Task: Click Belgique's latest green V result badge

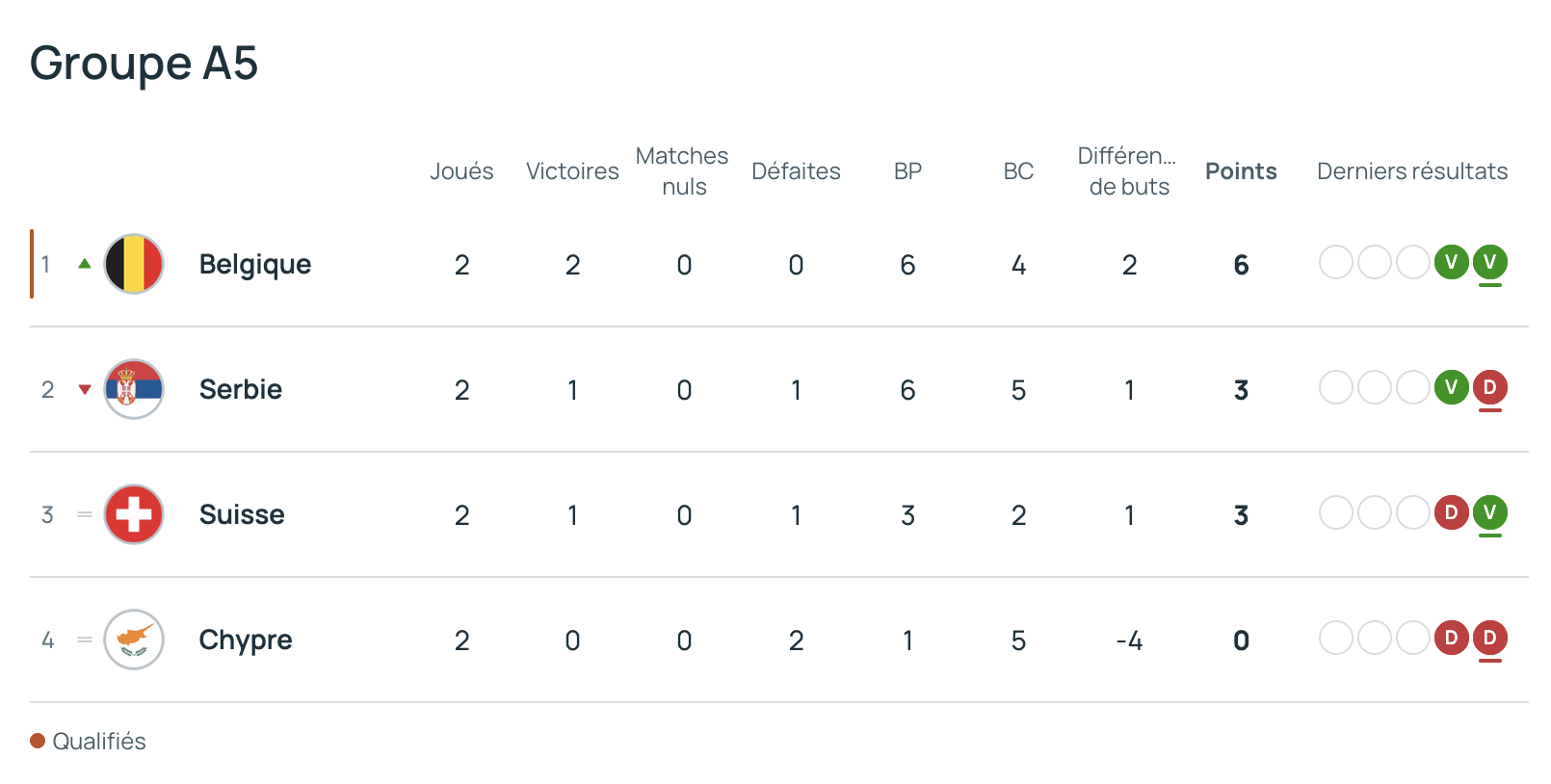Action: click(1489, 262)
